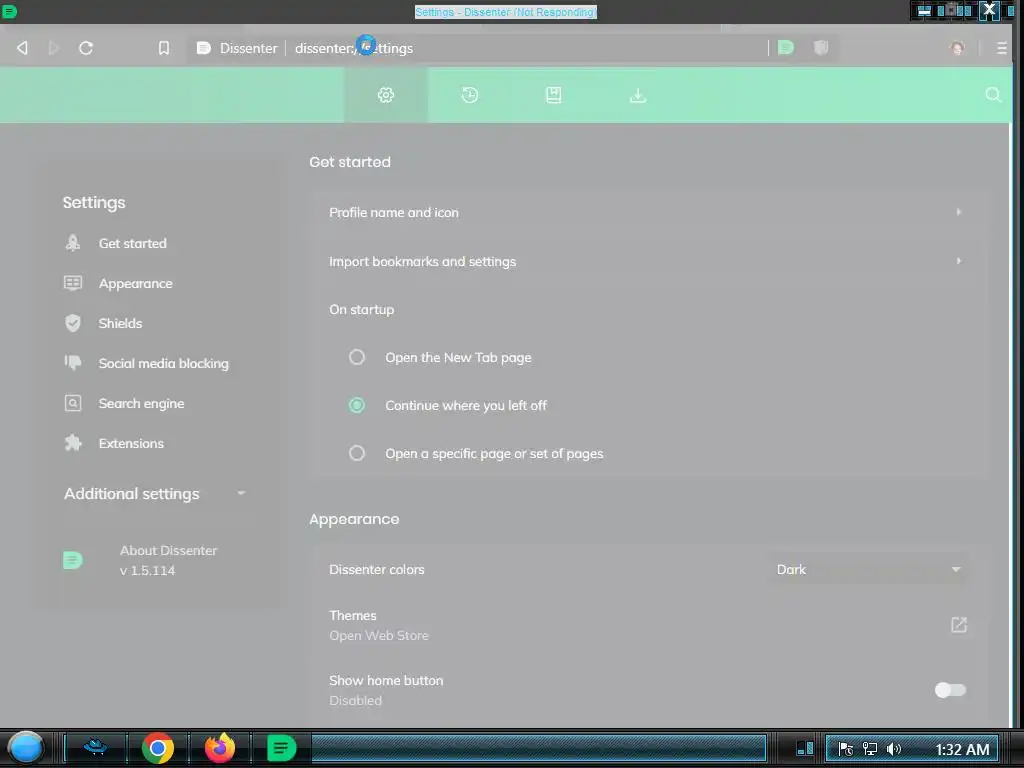Open Profile name and icon
The image size is (1024, 768).
point(647,212)
